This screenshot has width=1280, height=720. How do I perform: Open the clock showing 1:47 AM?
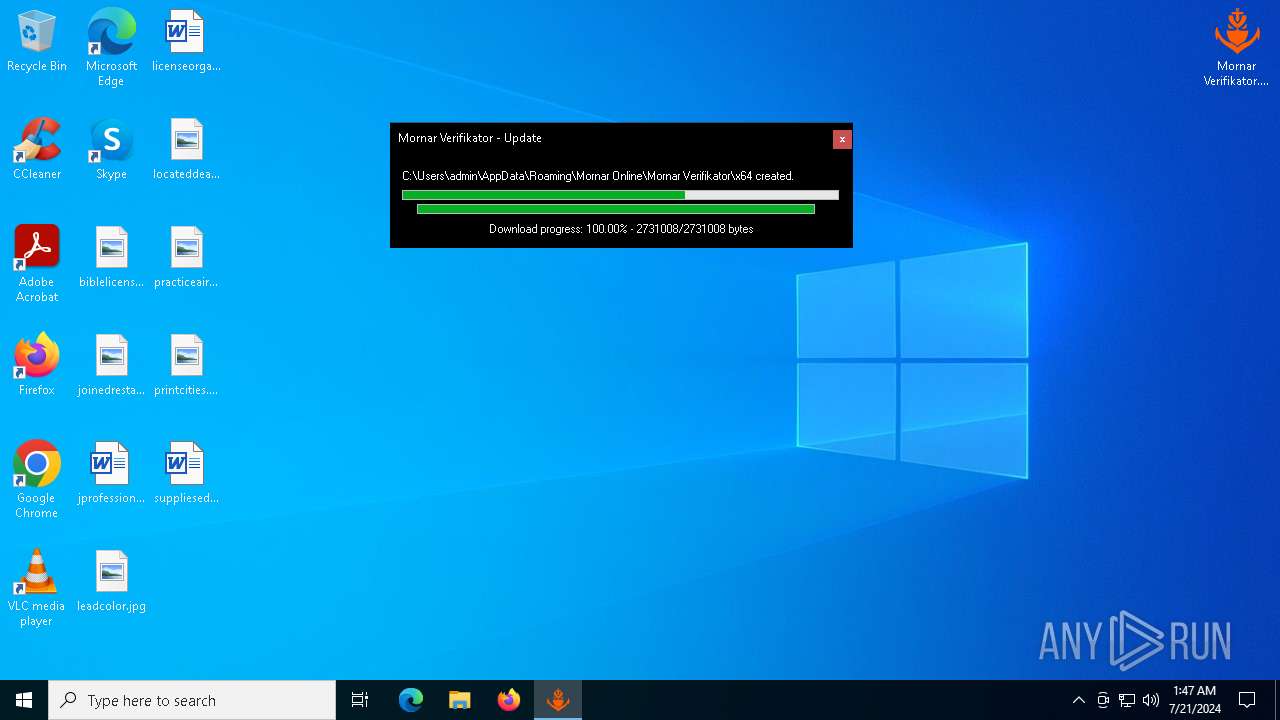1195,700
